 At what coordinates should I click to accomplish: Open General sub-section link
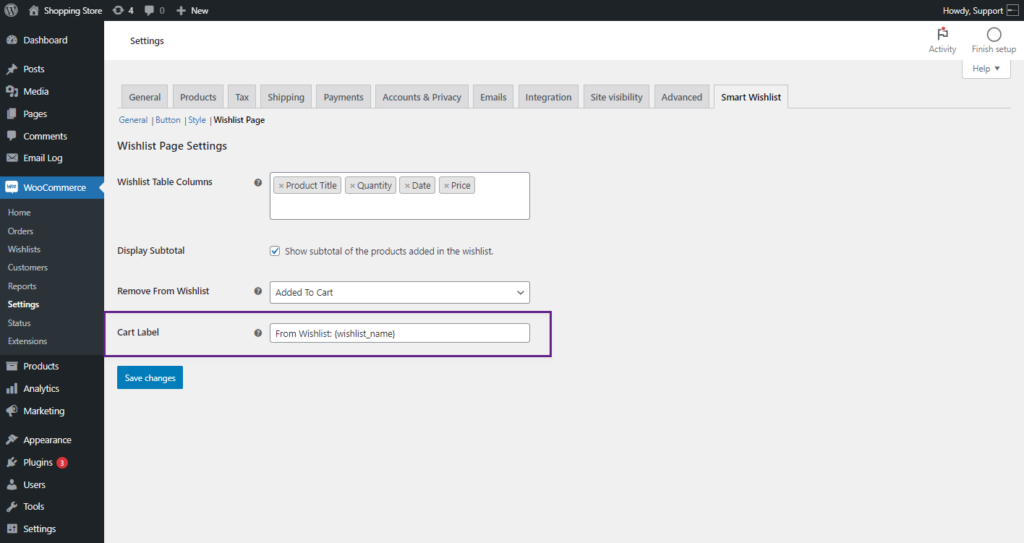(x=133, y=120)
